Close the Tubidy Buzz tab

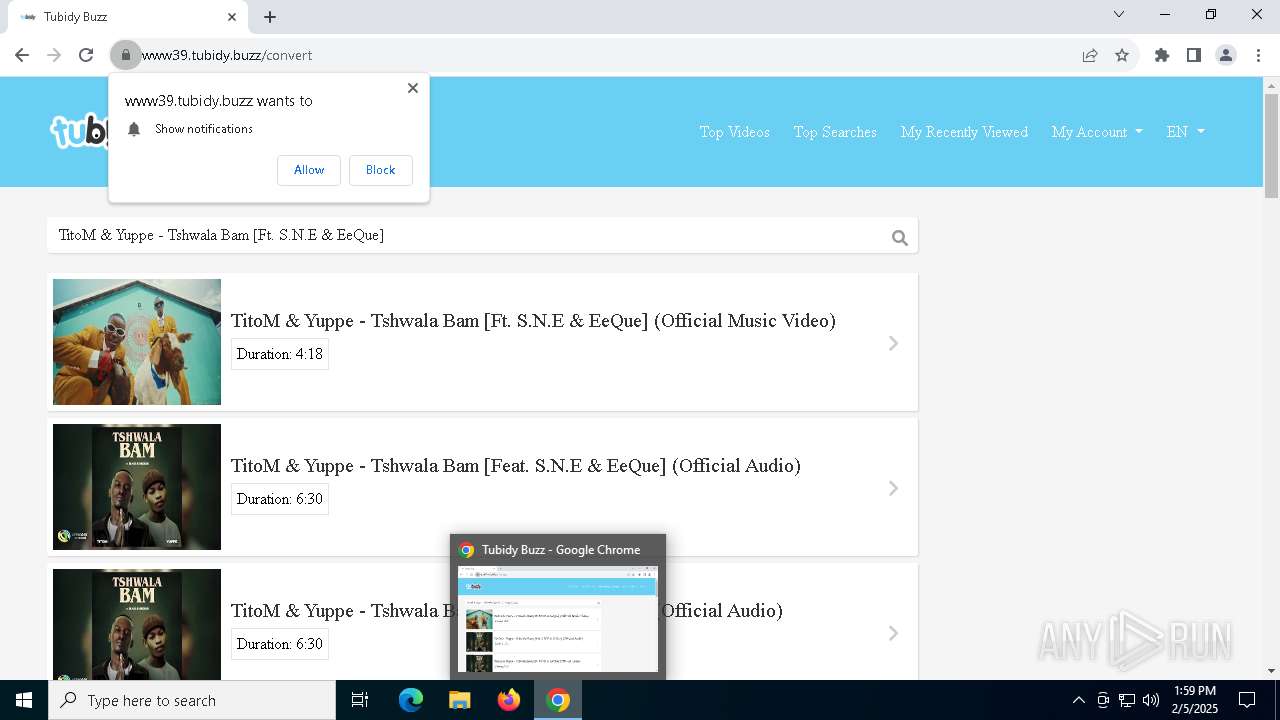[232, 17]
